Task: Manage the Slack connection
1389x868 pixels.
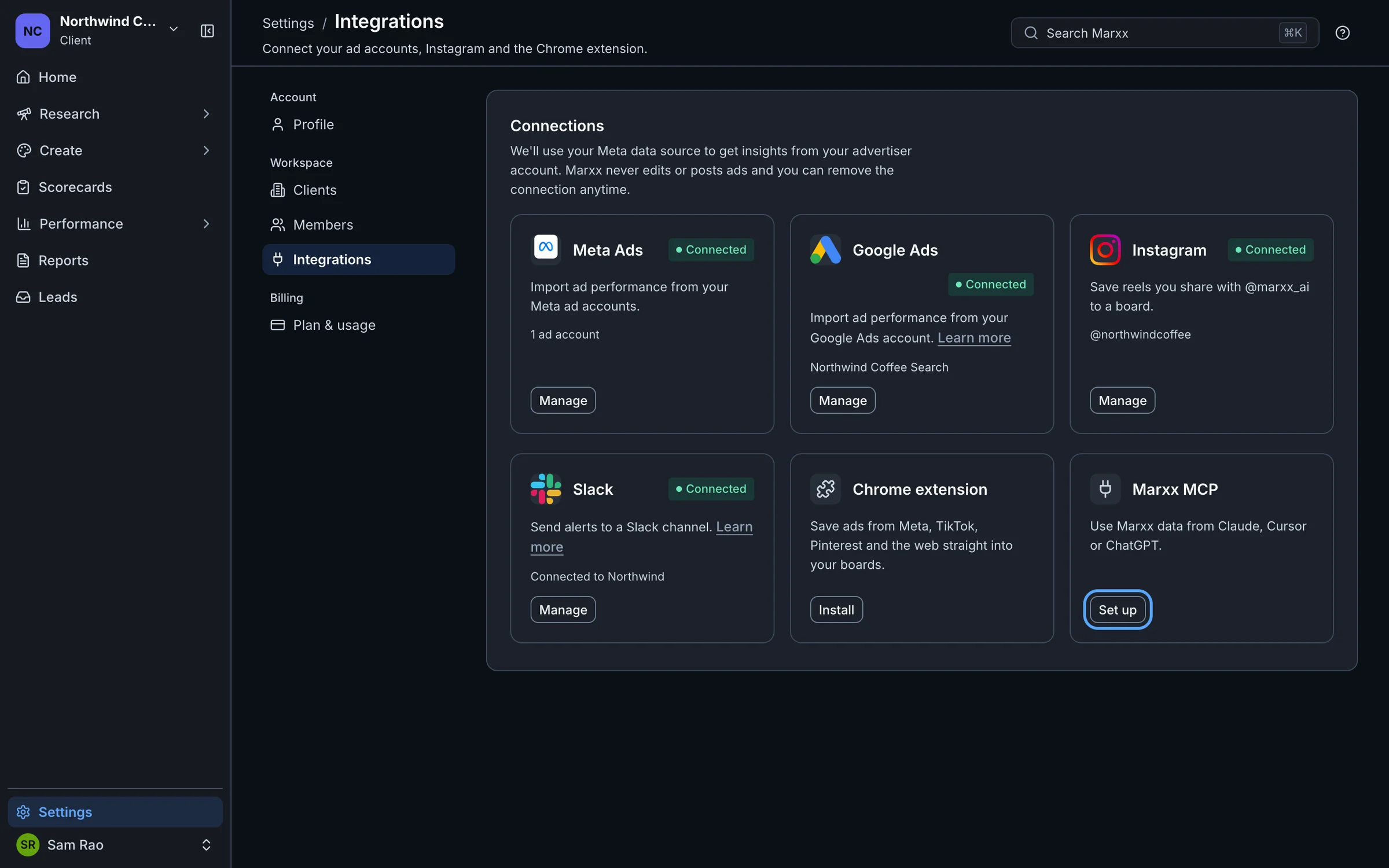Action: (x=563, y=610)
